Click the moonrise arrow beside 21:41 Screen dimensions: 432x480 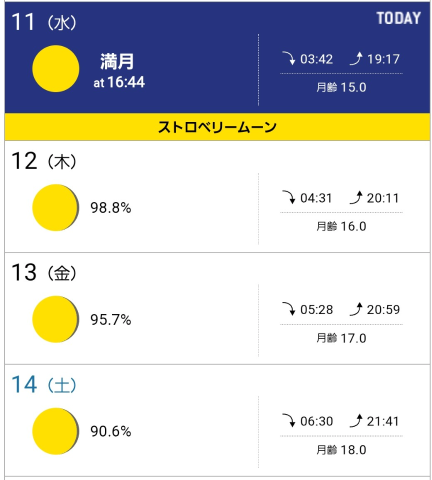pyautogui.click(x=356, y=421)
